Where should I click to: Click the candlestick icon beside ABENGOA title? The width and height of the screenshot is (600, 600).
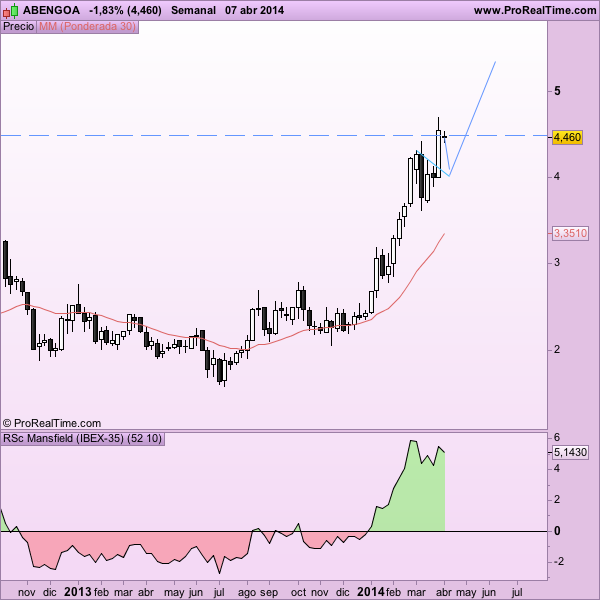point(10,11)
